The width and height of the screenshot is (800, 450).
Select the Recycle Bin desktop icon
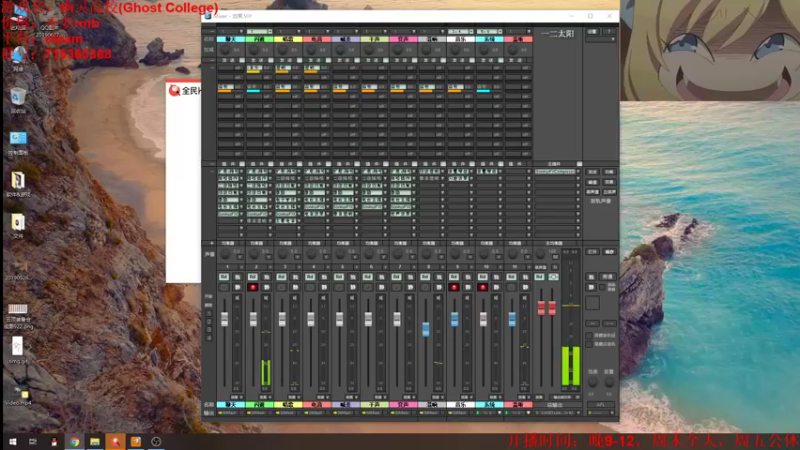[x=18, y=101]
